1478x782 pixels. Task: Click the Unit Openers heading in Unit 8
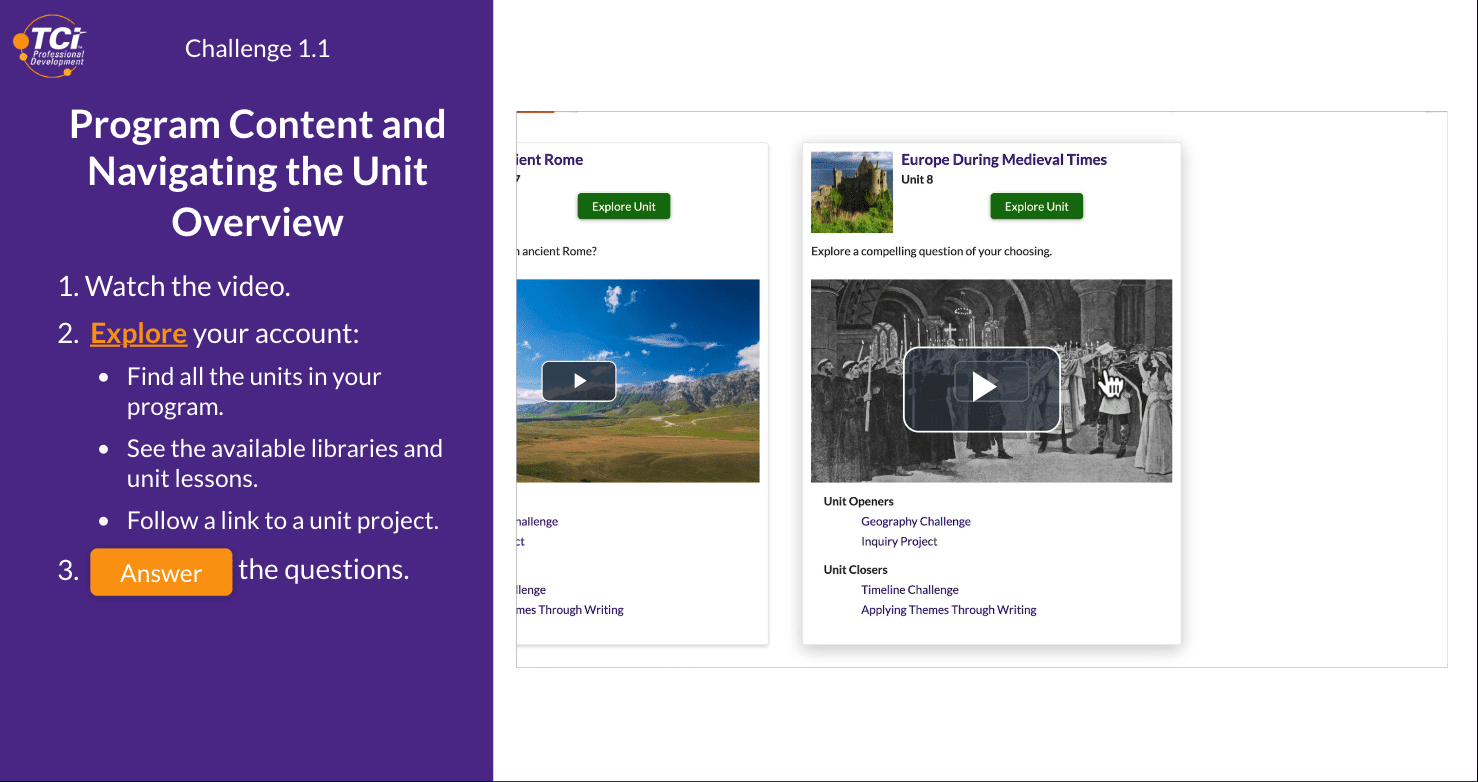[x=858, y=502]
